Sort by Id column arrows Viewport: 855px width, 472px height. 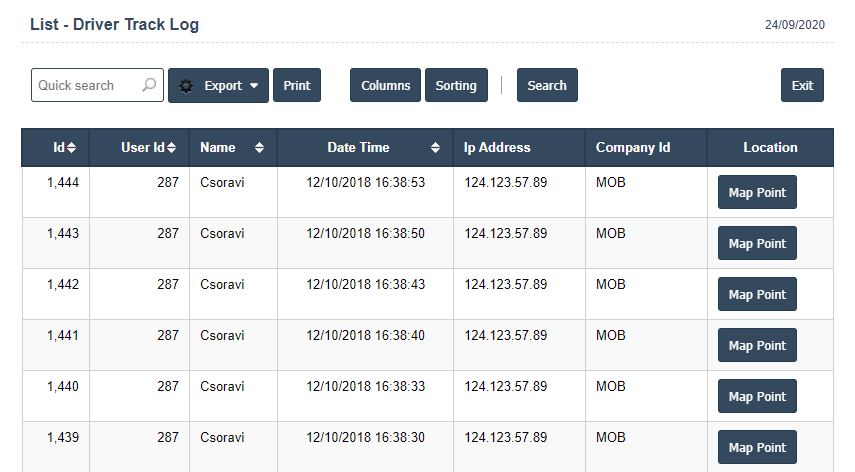(71, 148)
